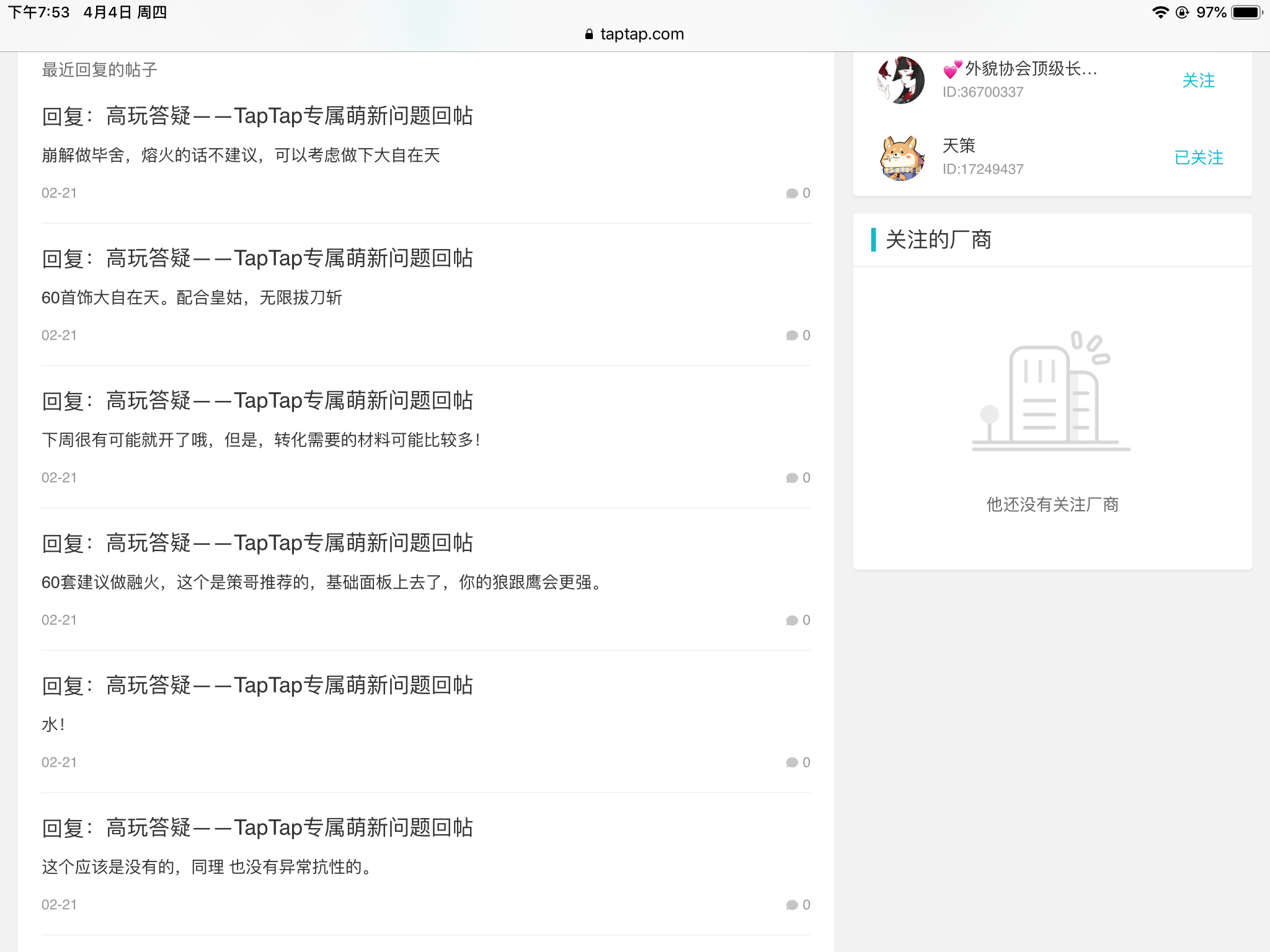Click text ID:36700337
Viewport: 1270px width, 952px height.
click(x=983, y=92)
